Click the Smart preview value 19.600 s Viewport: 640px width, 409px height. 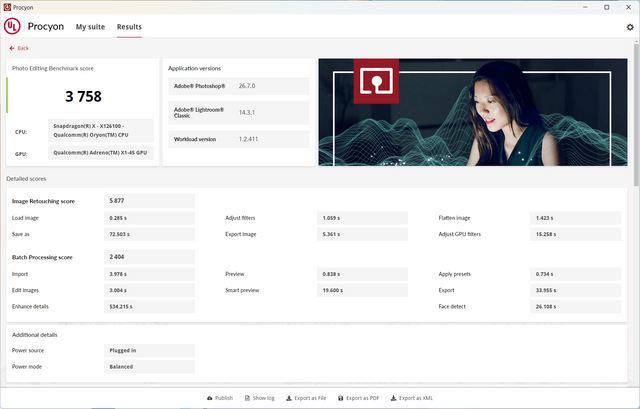[x=362, y=290]
